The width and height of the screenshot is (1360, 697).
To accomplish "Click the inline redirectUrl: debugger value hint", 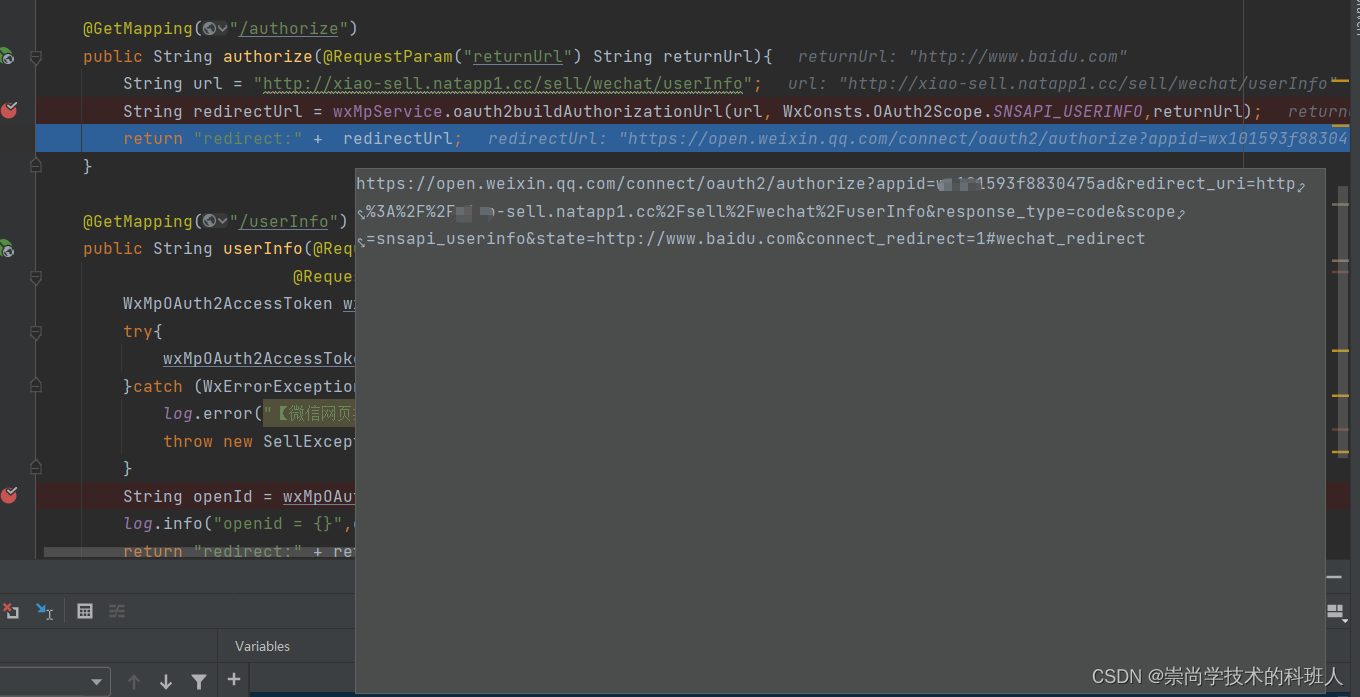I will pos(918,138).
